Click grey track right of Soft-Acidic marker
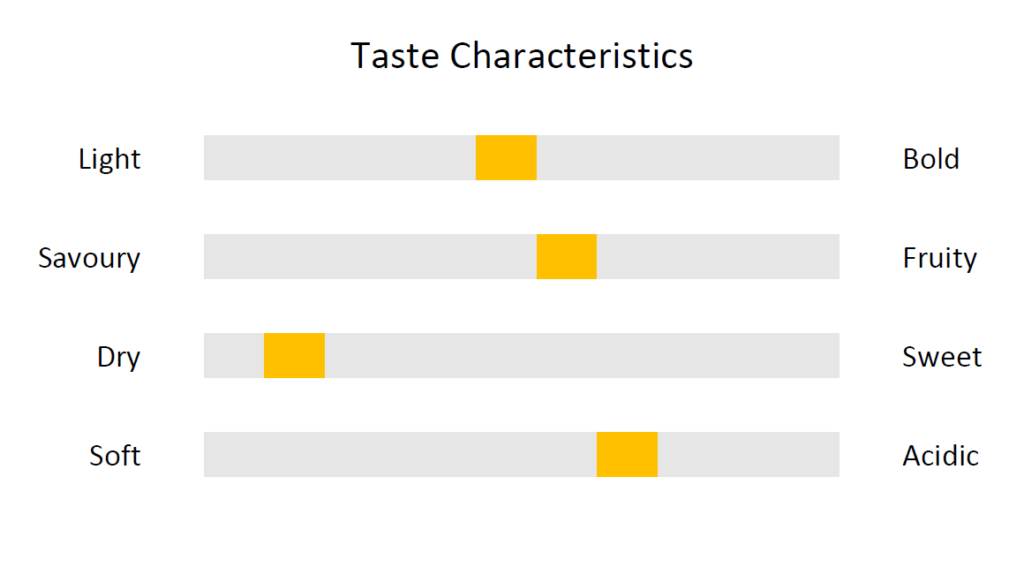 [x=748, y=454]
